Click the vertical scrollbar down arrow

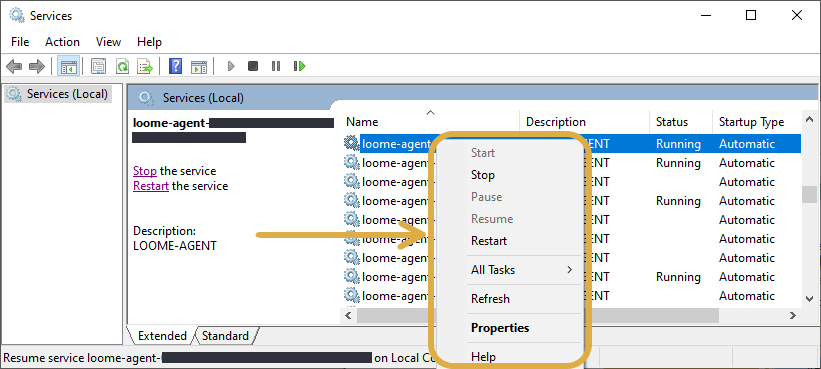coord(809,299)
